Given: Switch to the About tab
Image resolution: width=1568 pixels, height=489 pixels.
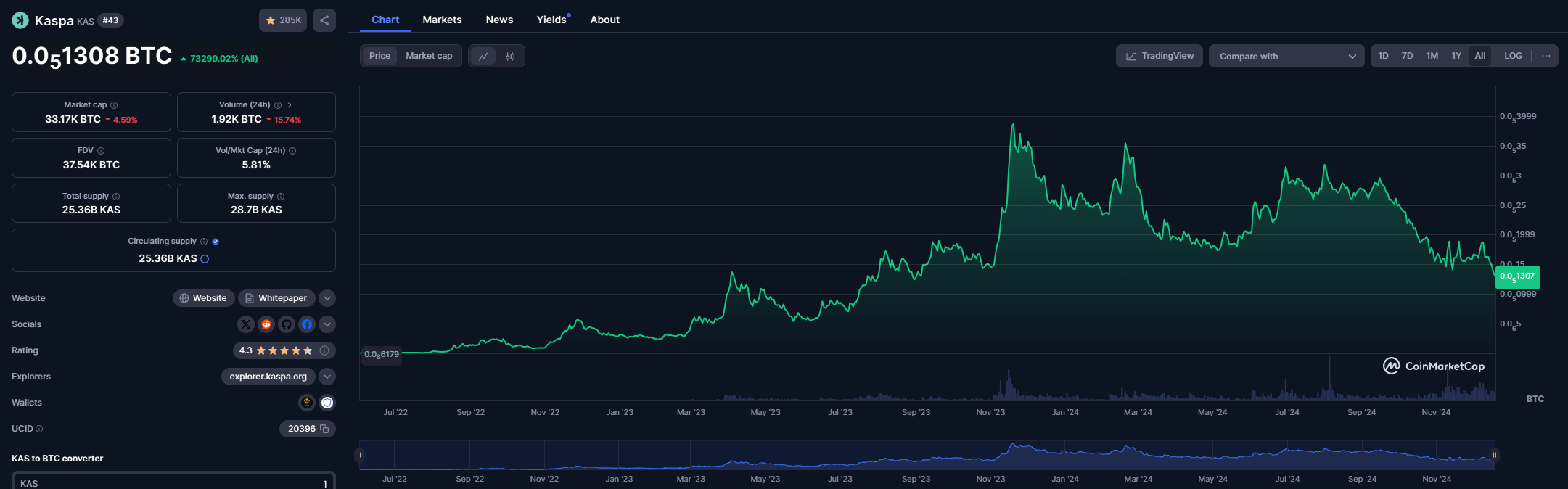Looking at the screenshot, I should point(604,20).
